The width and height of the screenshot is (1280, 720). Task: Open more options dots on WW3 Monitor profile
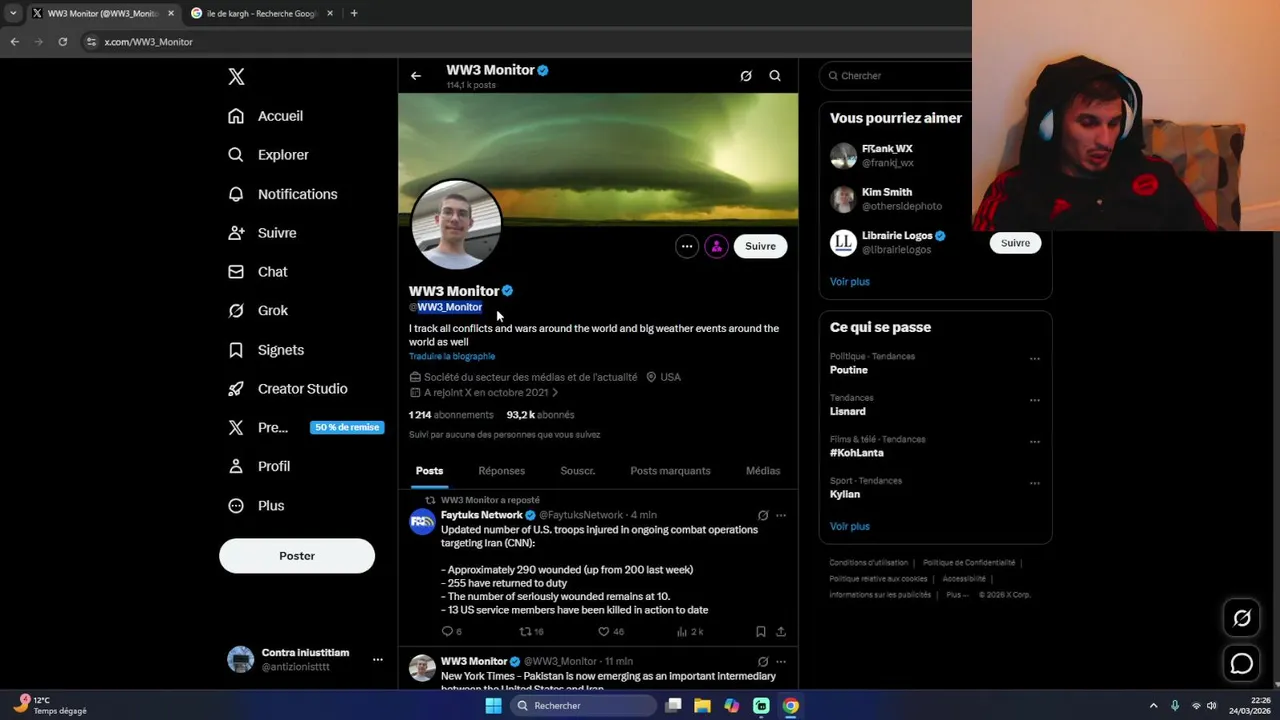coord(687,246)
